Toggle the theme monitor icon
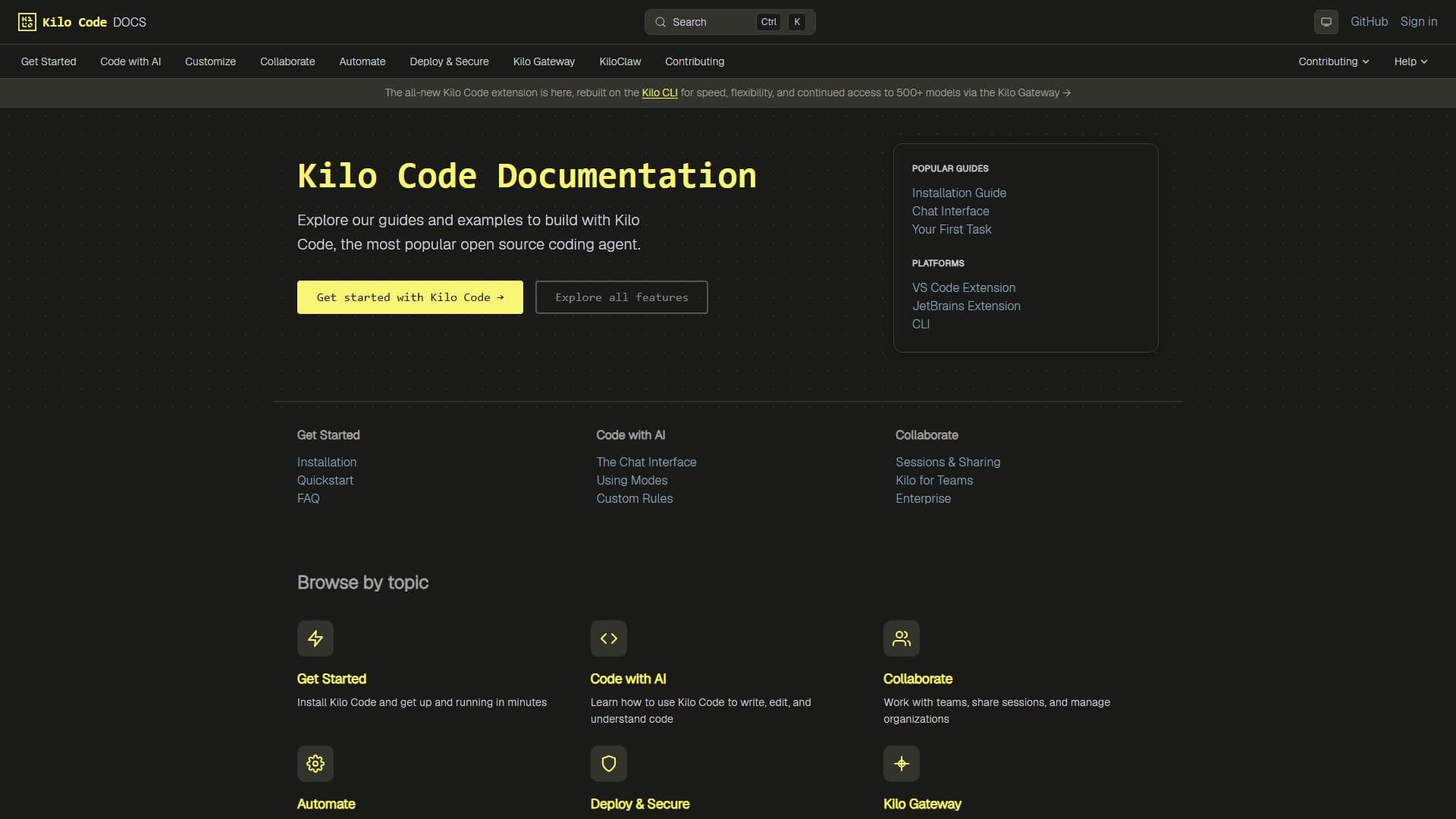 1326,22
